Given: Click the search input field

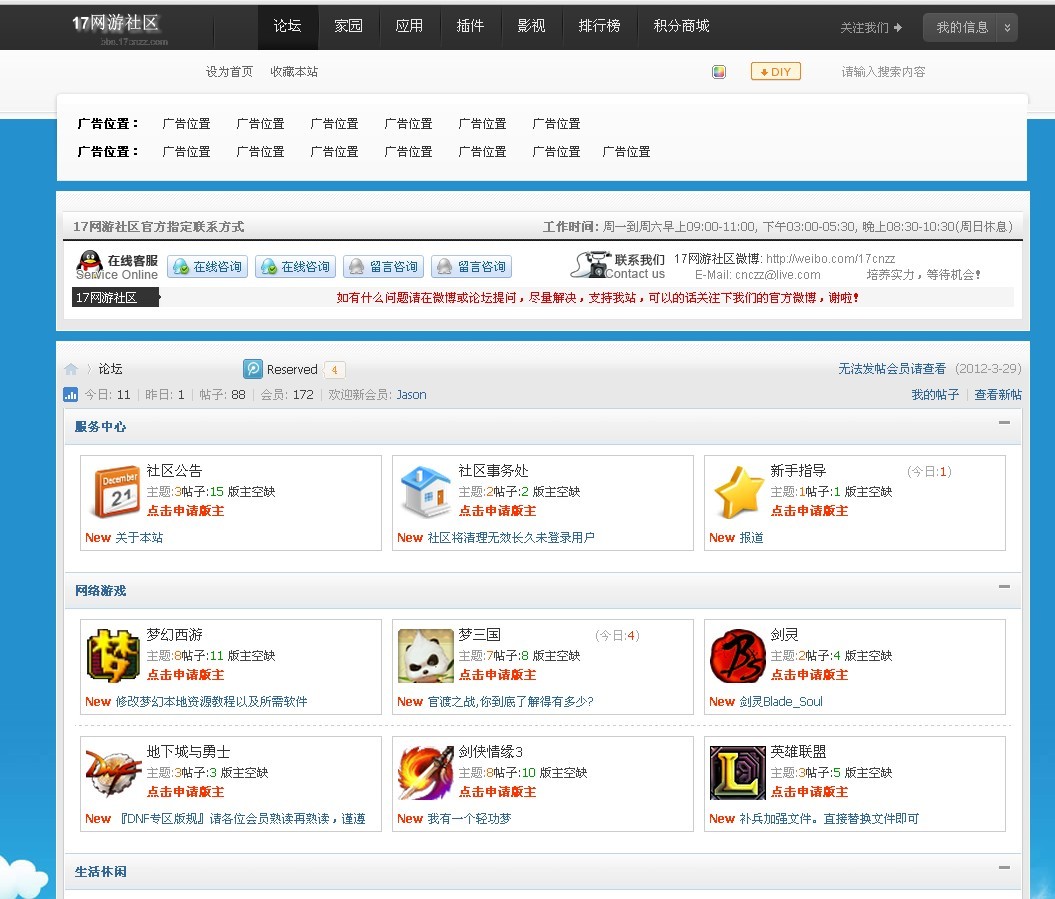Looking at the screenshot, I should pyautogui.click(x=900, y=72).
